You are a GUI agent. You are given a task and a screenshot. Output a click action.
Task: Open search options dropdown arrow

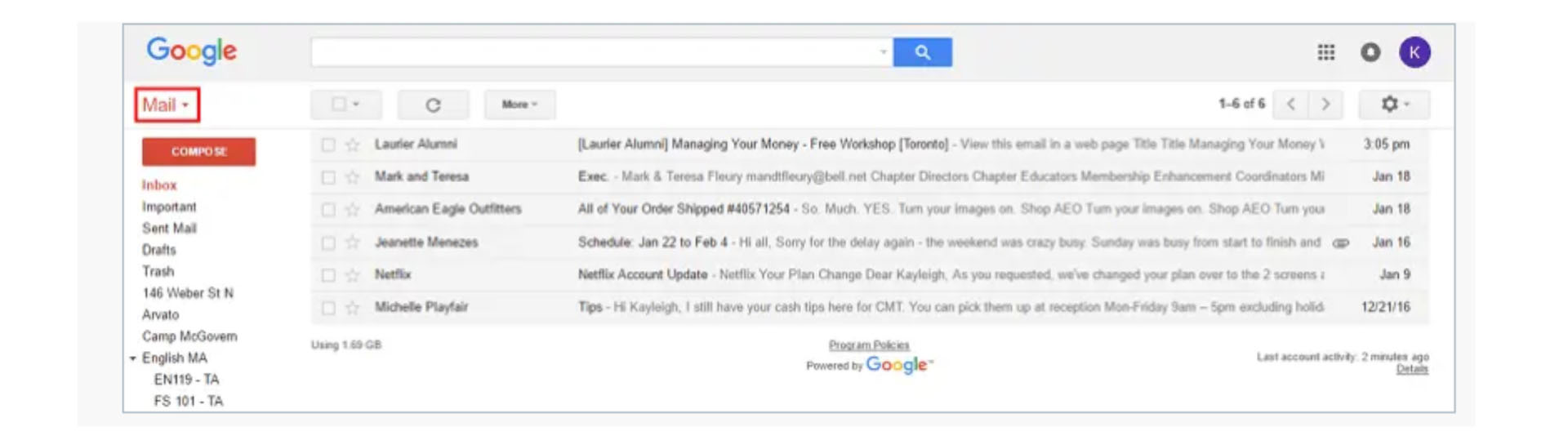click(883, 52)
